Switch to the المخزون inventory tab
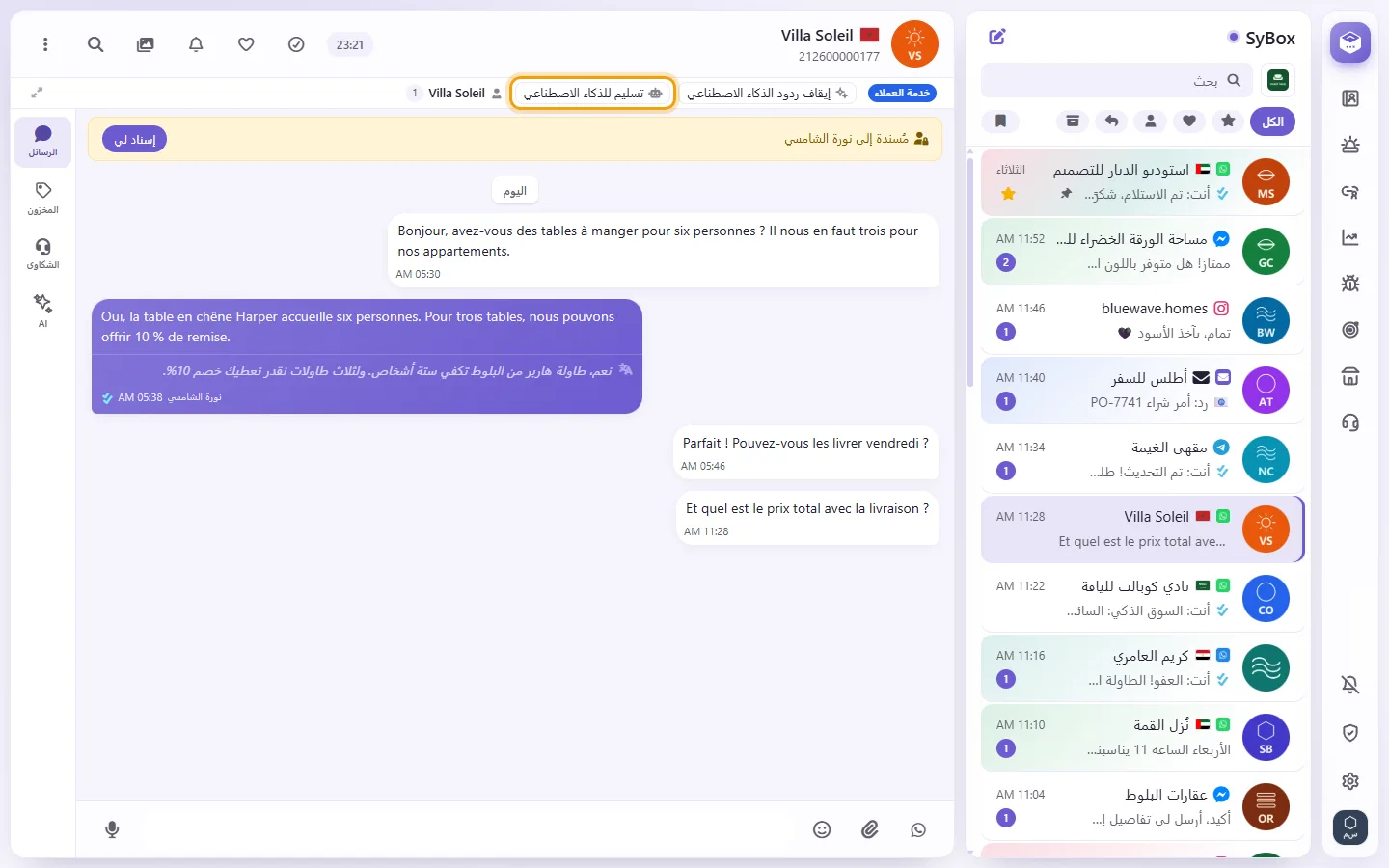 (x=42, y=199)
